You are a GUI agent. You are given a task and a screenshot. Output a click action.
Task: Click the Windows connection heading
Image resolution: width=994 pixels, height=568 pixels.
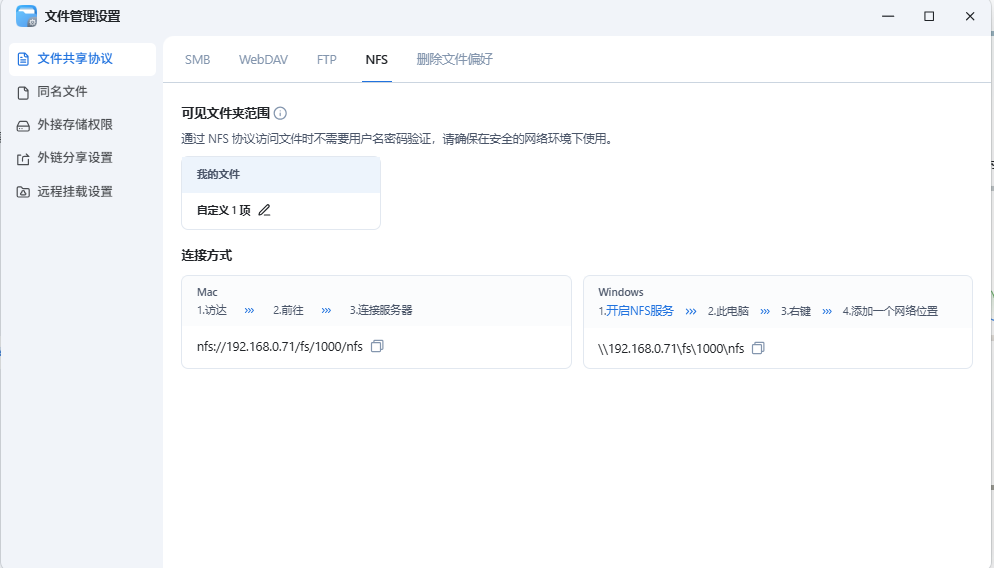(621, 292)
